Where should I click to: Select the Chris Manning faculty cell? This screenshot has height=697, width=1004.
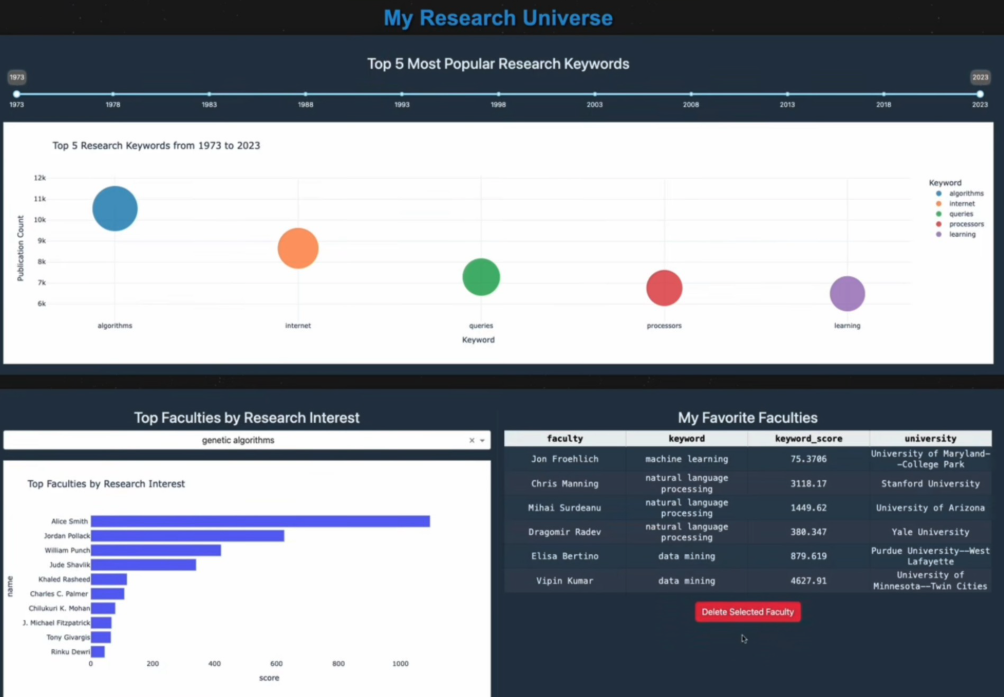(565, 484)
